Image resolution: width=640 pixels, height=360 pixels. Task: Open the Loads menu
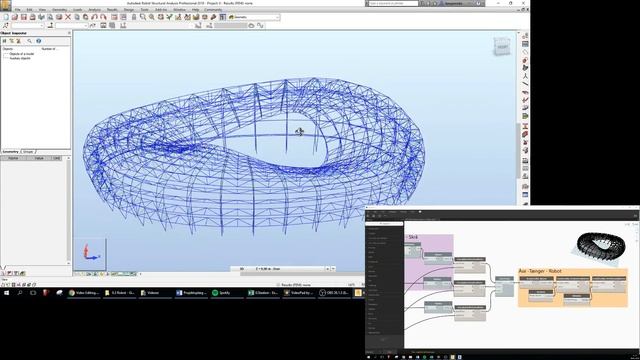click(78, 9)
